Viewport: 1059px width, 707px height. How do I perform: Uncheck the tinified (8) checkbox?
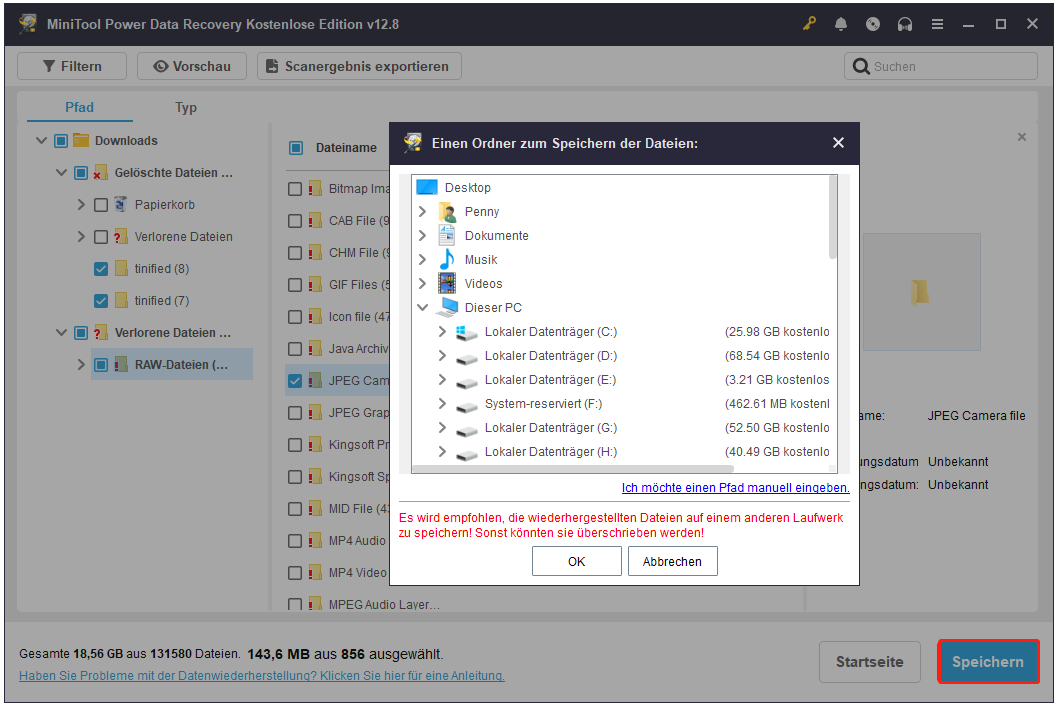coord(101,269)
